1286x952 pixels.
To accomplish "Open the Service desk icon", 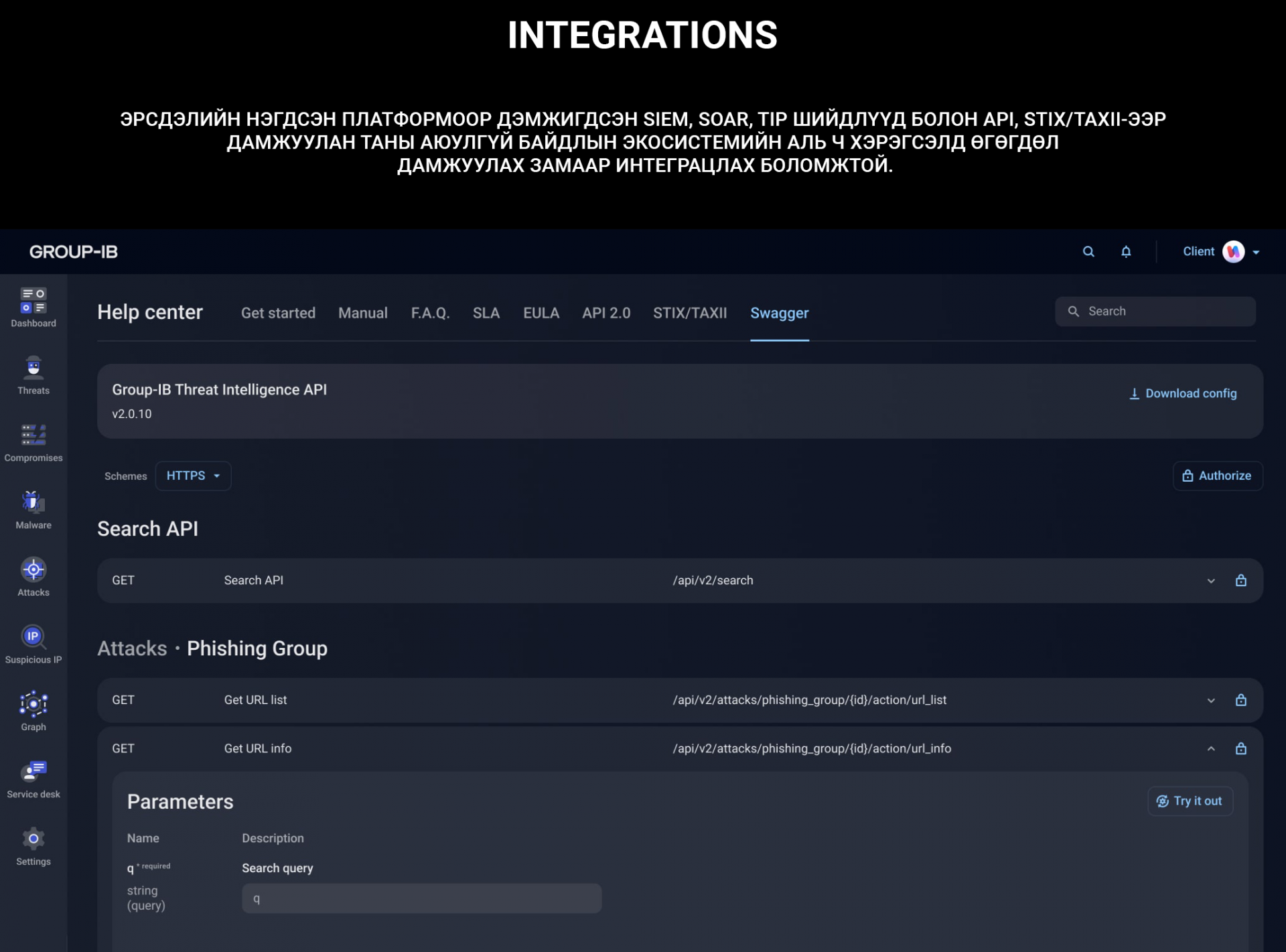I will [x=33, y=772].
